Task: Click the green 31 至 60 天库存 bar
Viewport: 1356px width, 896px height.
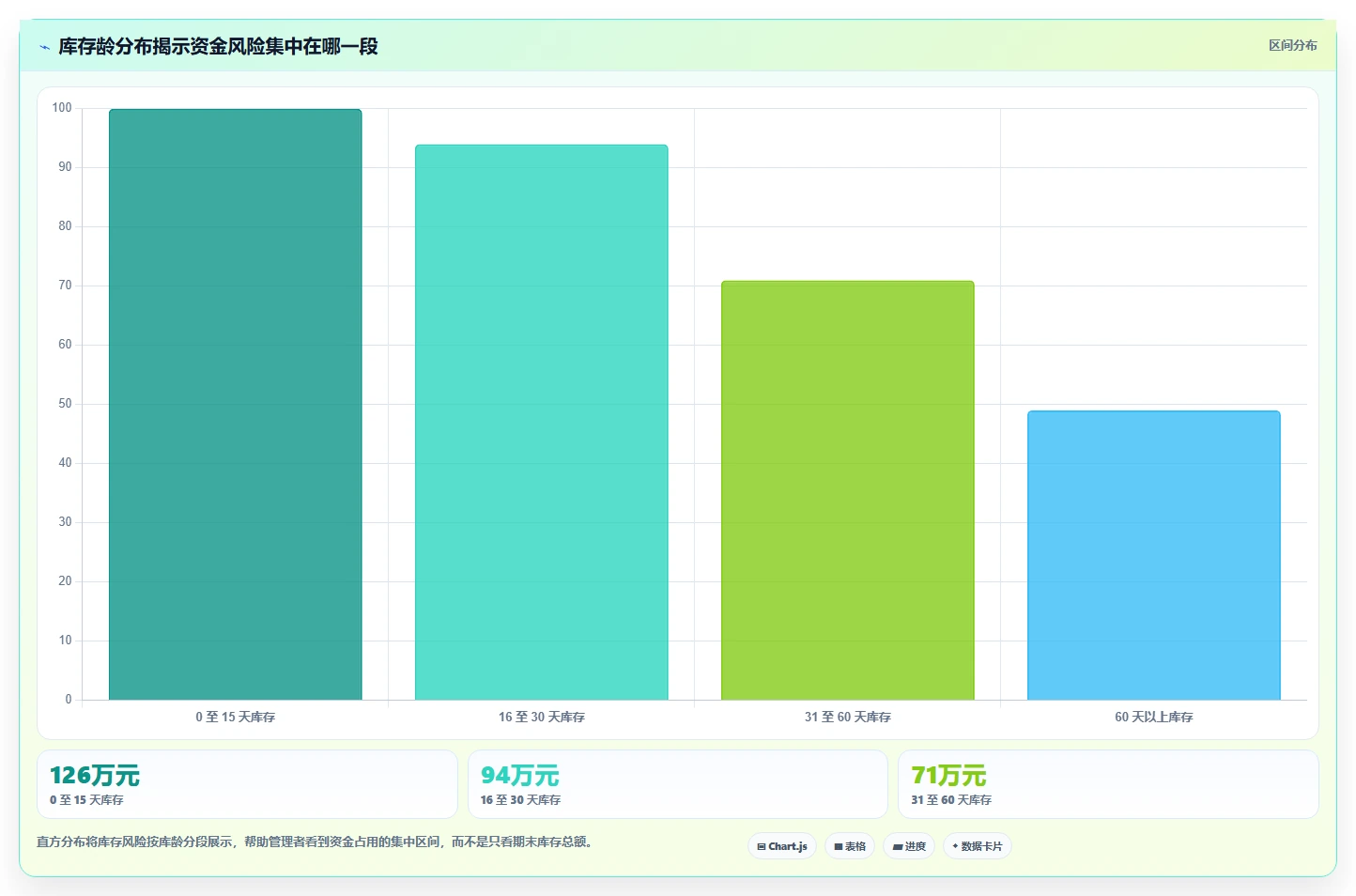Action: click(x=848, y=490)
